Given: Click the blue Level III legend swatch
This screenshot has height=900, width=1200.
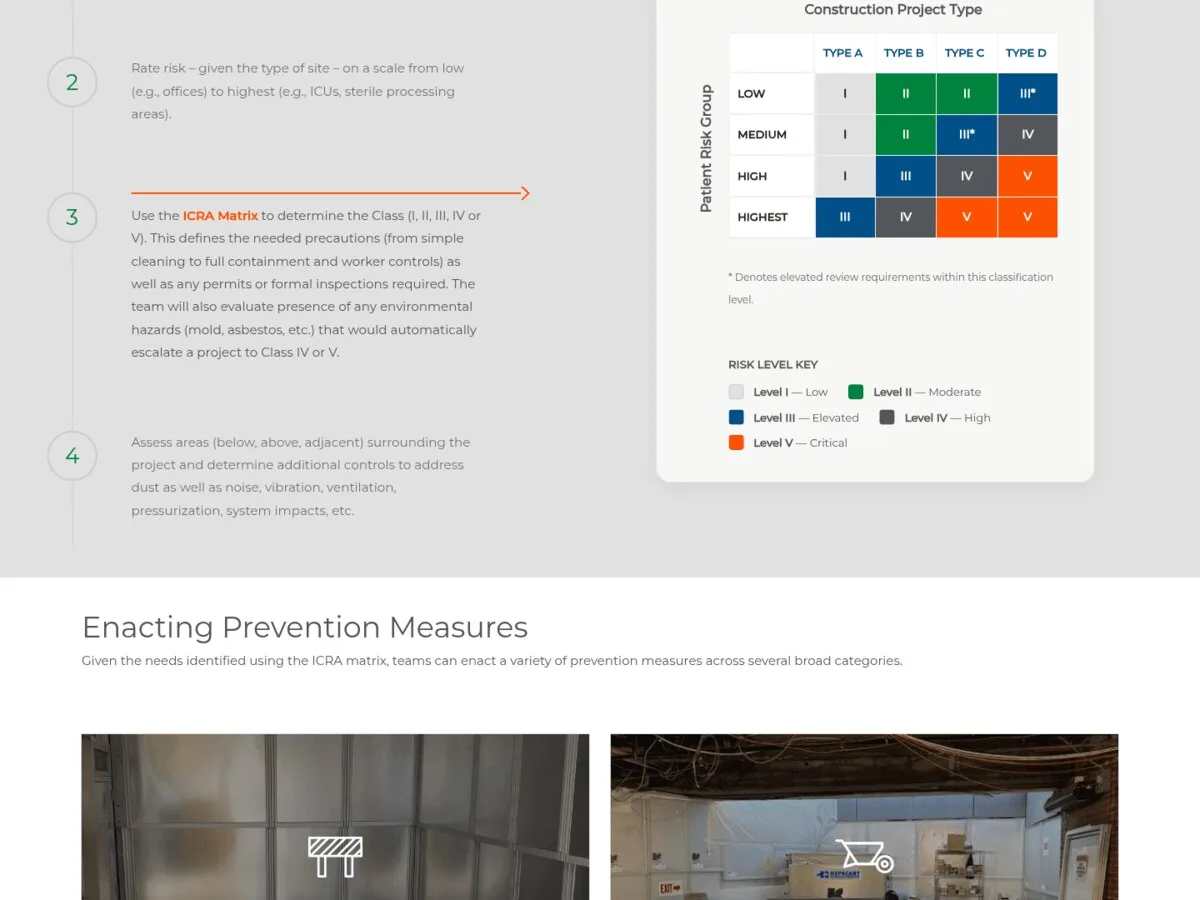Looking at the screenshot, I should [x=736, y=418].
